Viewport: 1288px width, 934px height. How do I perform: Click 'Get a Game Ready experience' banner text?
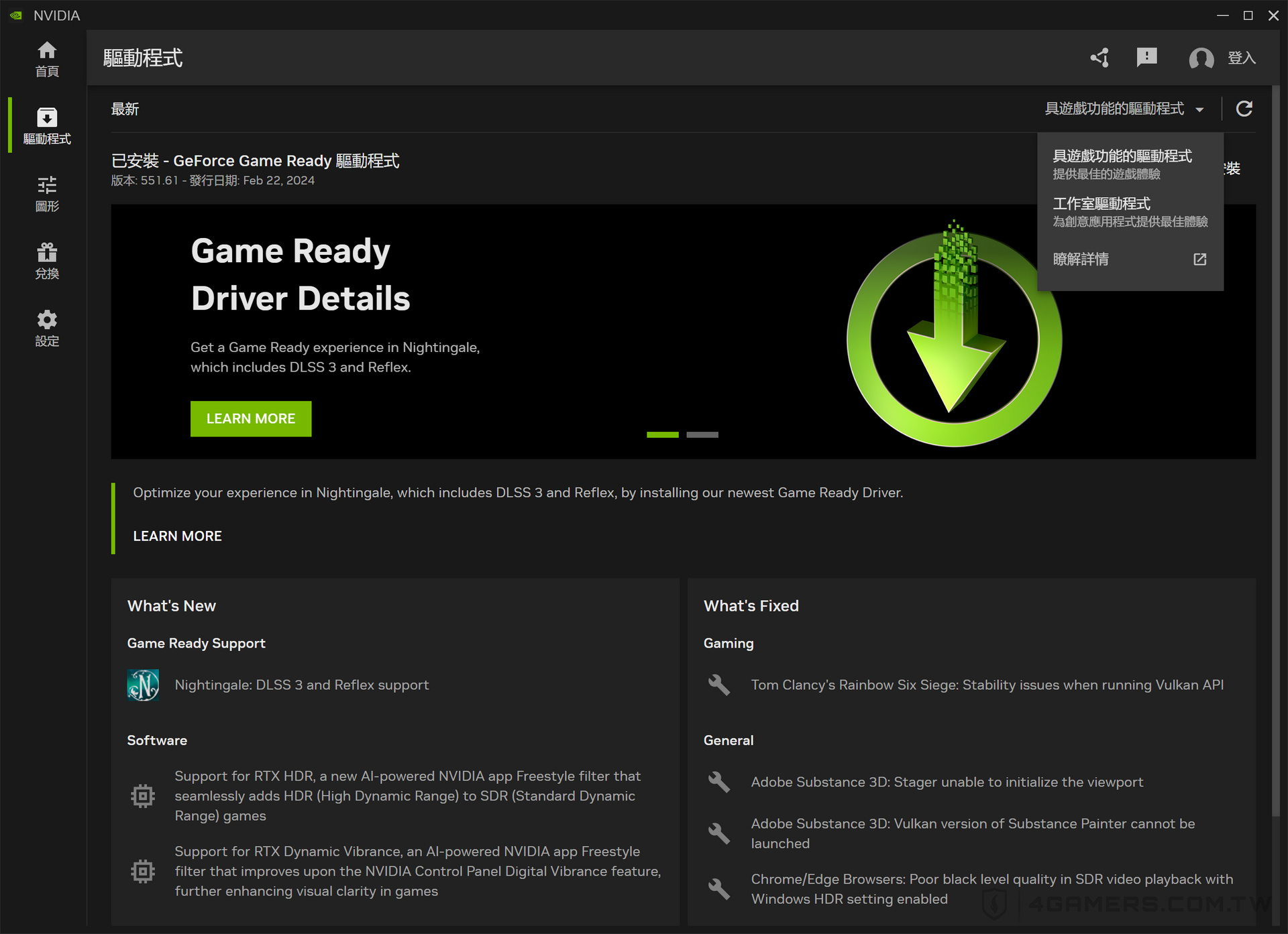coord(335,357)
